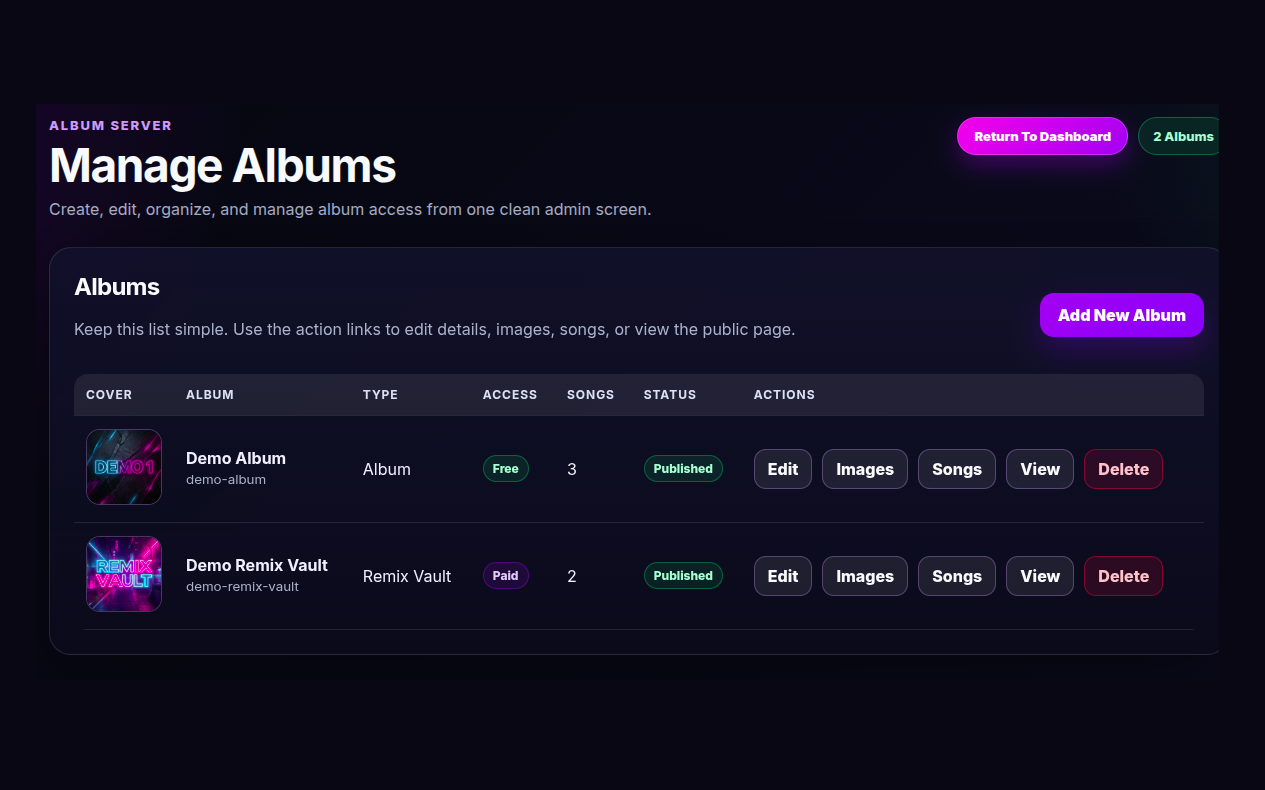The width and height of the screenshot is (1265, 790).
Task: Edit the Demo Album row
Action: 782,469
